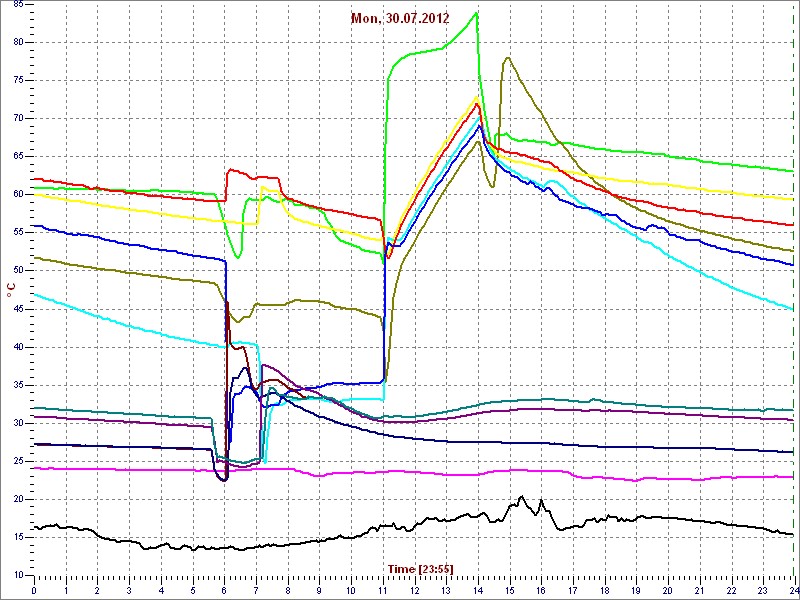This screenshot has width=800, height=600.
Task: Click the 35 tick on the temperature axis
Action: tap(19, 385)
